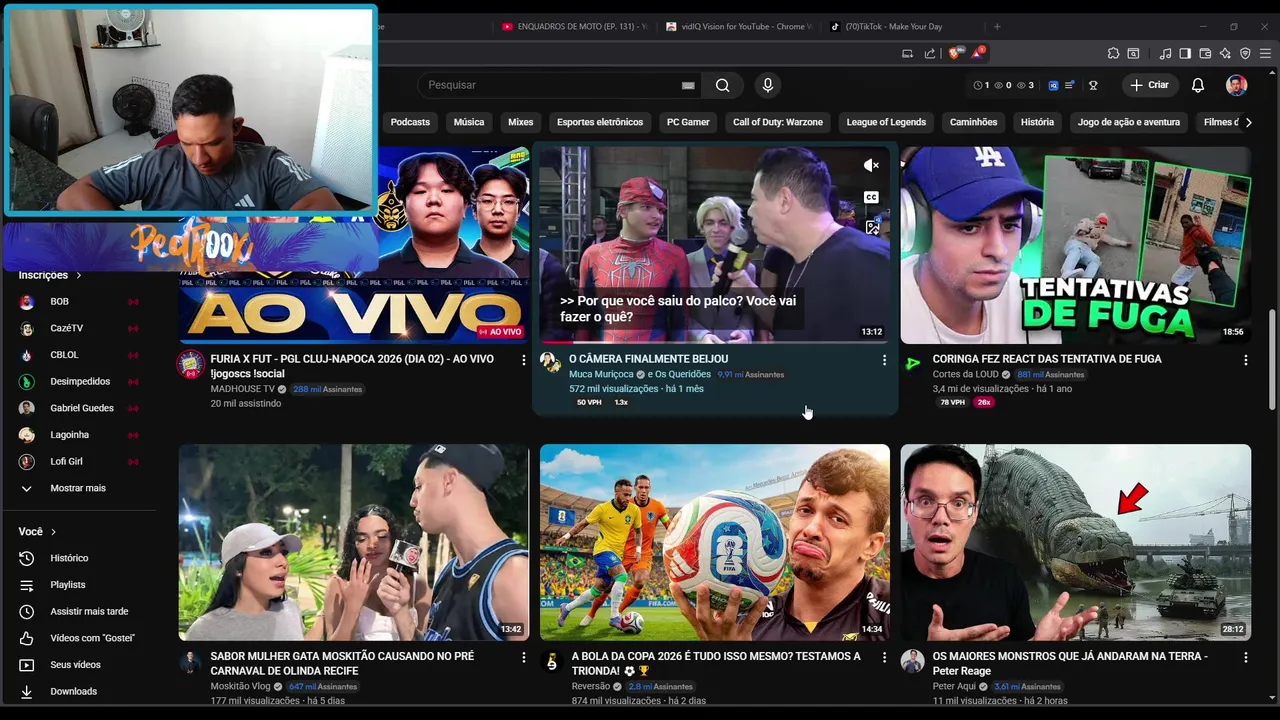Open the Brave music playlist icon

(x=1165, y=53)
